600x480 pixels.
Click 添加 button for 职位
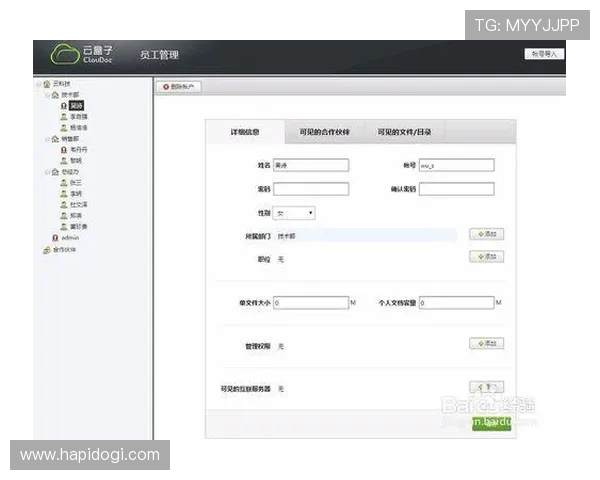(x=486, y=256)
